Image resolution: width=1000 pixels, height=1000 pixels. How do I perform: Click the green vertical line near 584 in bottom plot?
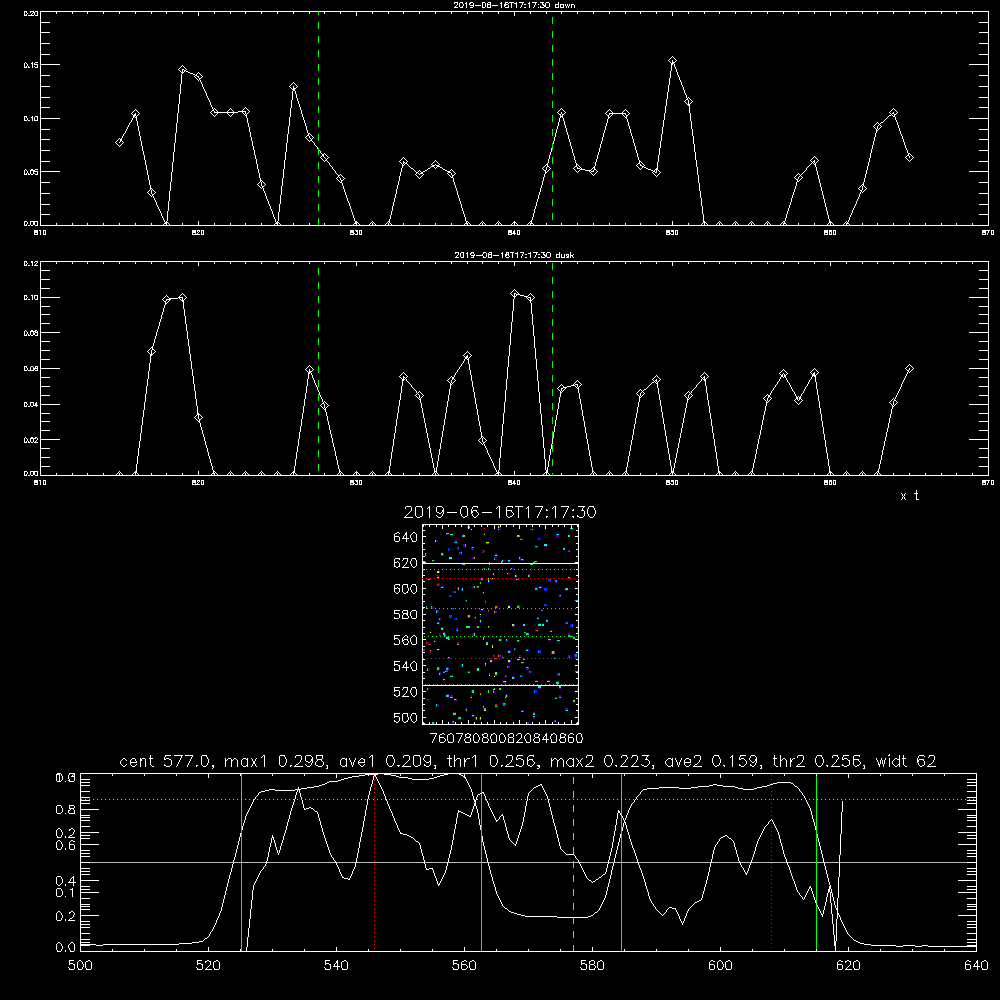(621, 862)
